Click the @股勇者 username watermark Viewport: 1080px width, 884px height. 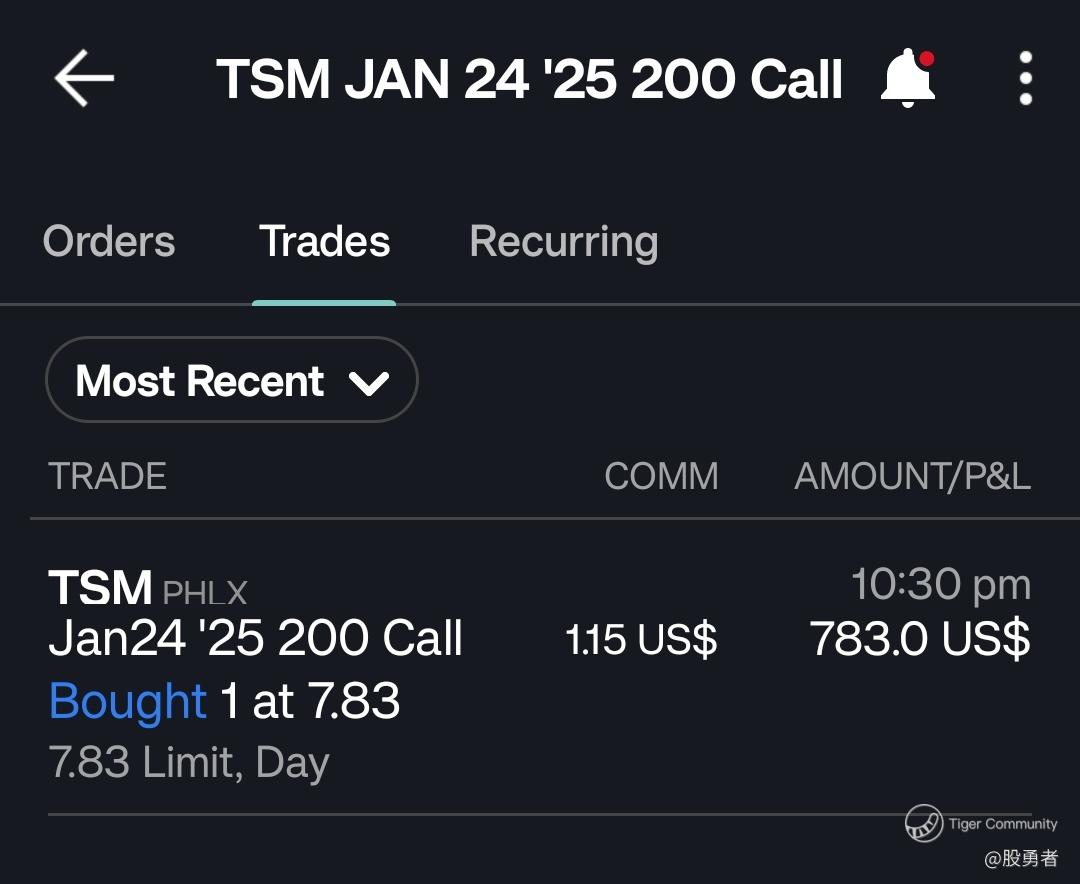pyautogui.click(x=1020, y=858)
